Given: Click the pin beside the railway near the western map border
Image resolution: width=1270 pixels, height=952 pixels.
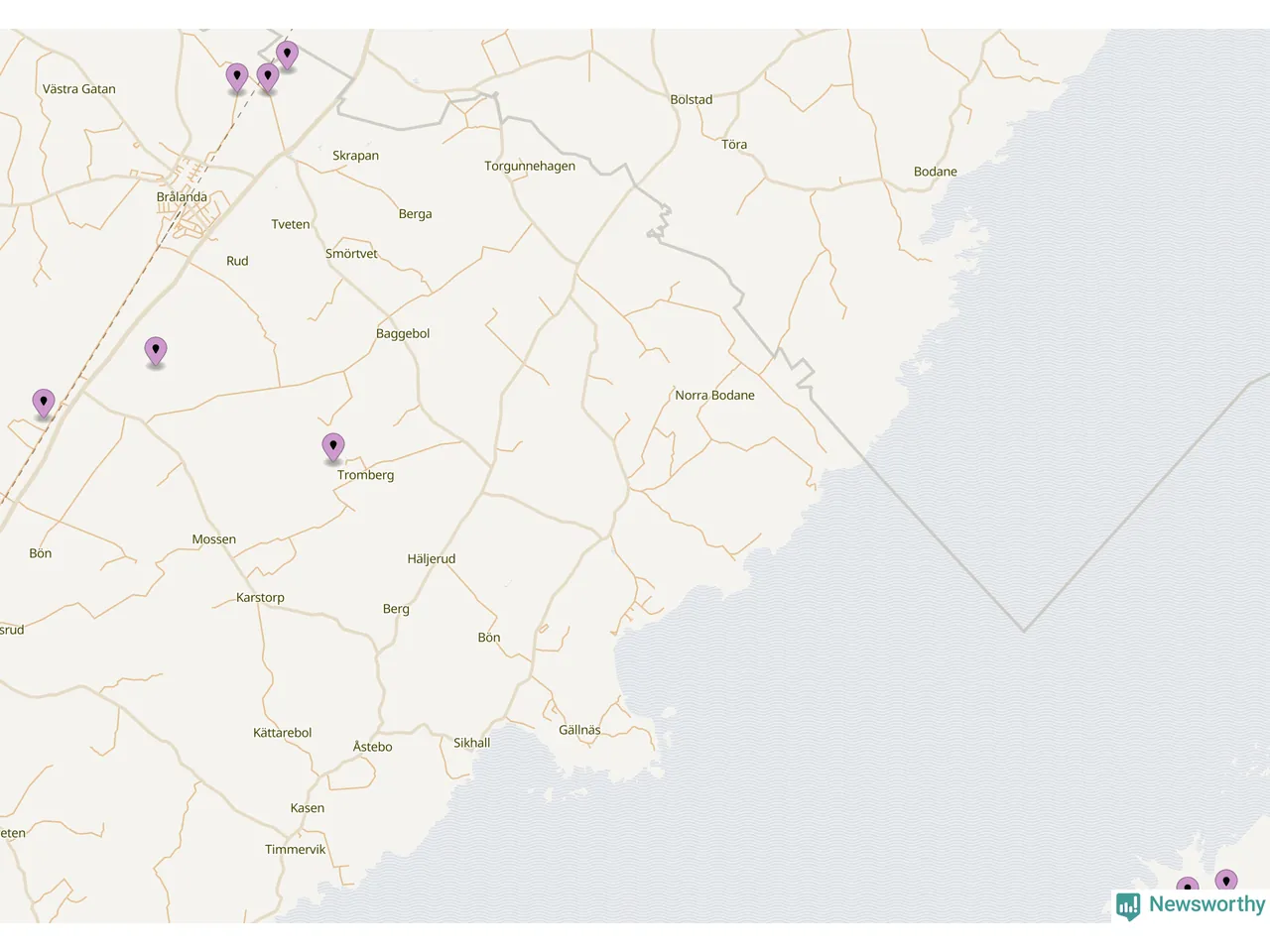Looking at the screenshot, I should coord(44,404).
